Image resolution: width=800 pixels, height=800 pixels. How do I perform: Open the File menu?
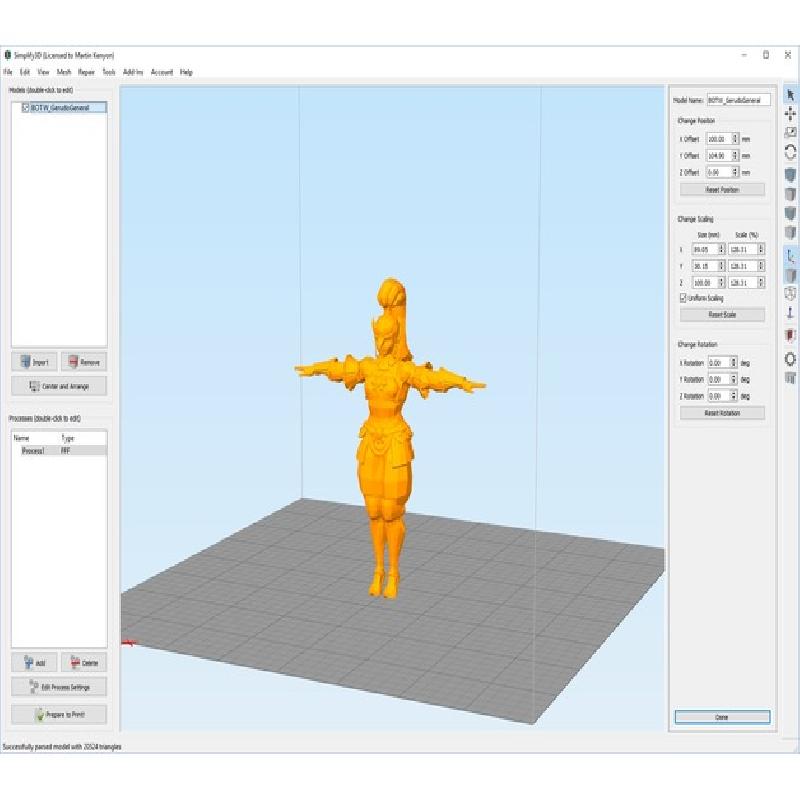(x=8, y=72)
